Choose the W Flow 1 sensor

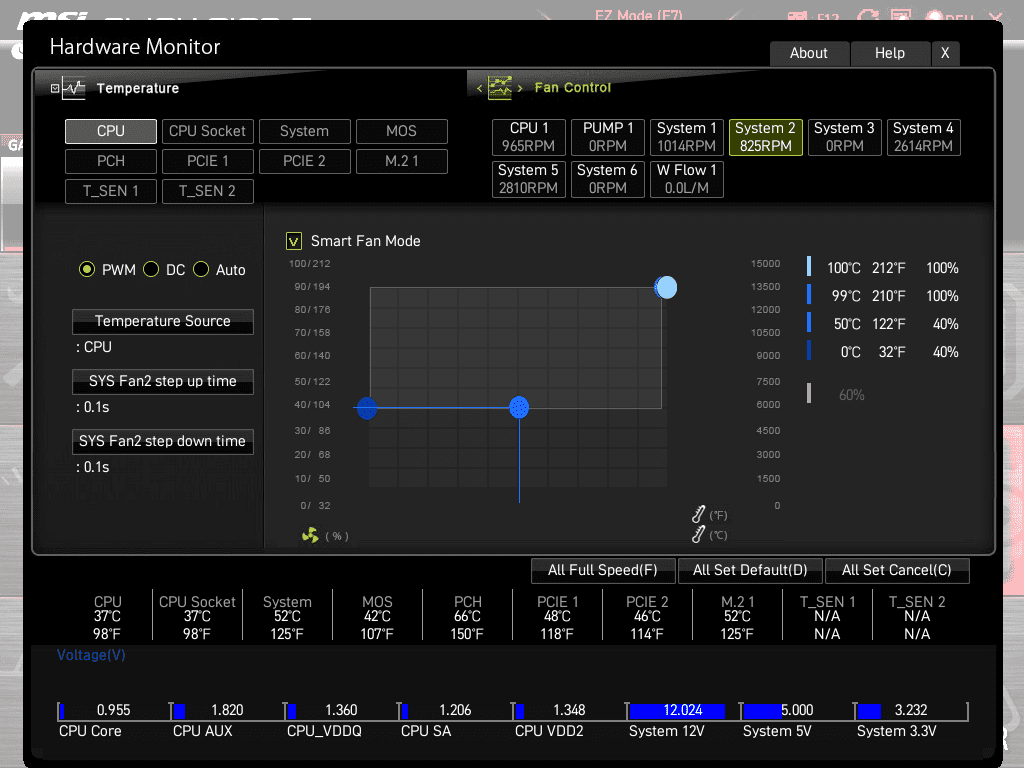click(686, 179)
